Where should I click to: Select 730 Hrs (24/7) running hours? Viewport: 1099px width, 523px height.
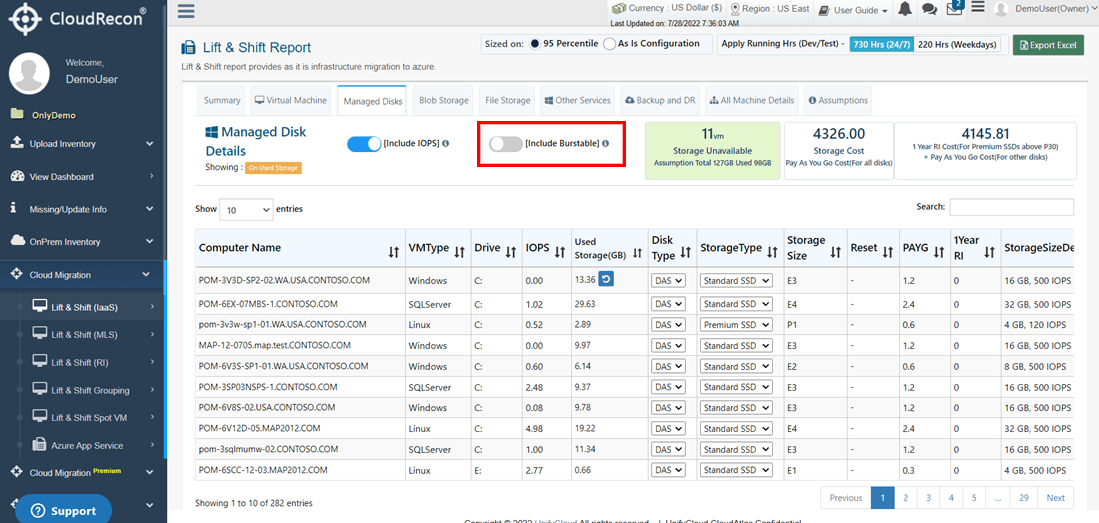[882, 44]
